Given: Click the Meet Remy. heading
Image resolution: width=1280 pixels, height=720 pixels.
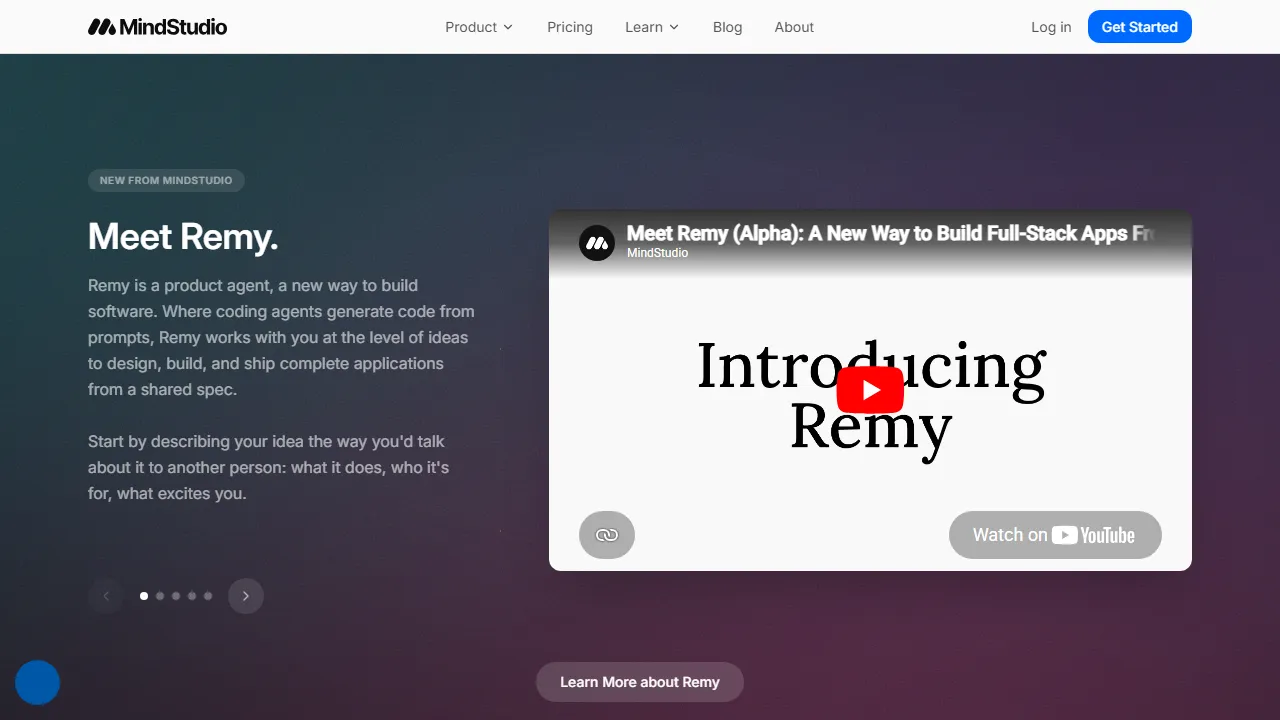Looking at the screenshot, I should point(183,237).
